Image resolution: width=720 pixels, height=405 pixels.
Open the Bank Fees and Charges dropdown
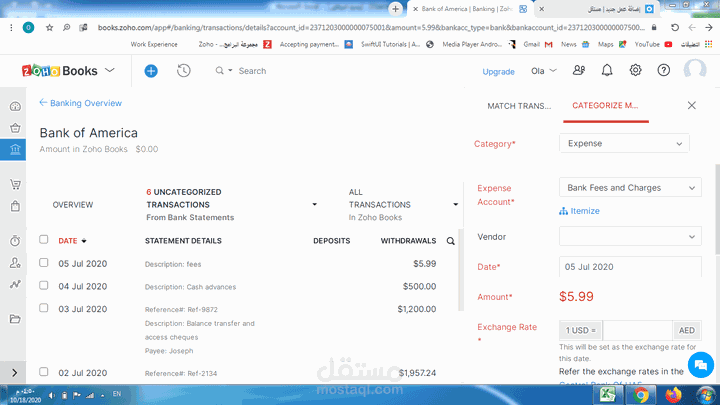(630, 187)
